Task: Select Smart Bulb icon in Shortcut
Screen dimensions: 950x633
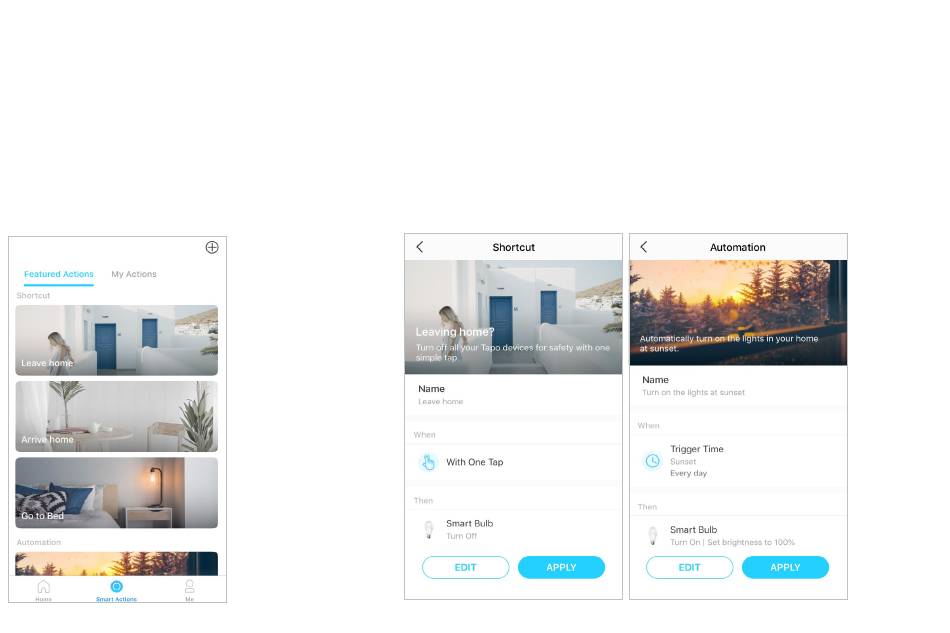Action: 428,529
